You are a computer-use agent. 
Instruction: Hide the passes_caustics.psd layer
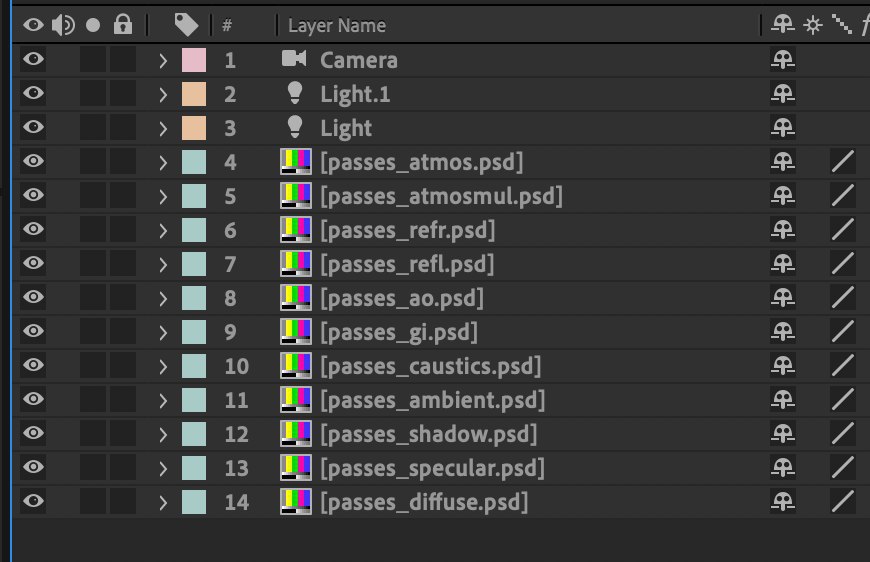coord(33,365)
